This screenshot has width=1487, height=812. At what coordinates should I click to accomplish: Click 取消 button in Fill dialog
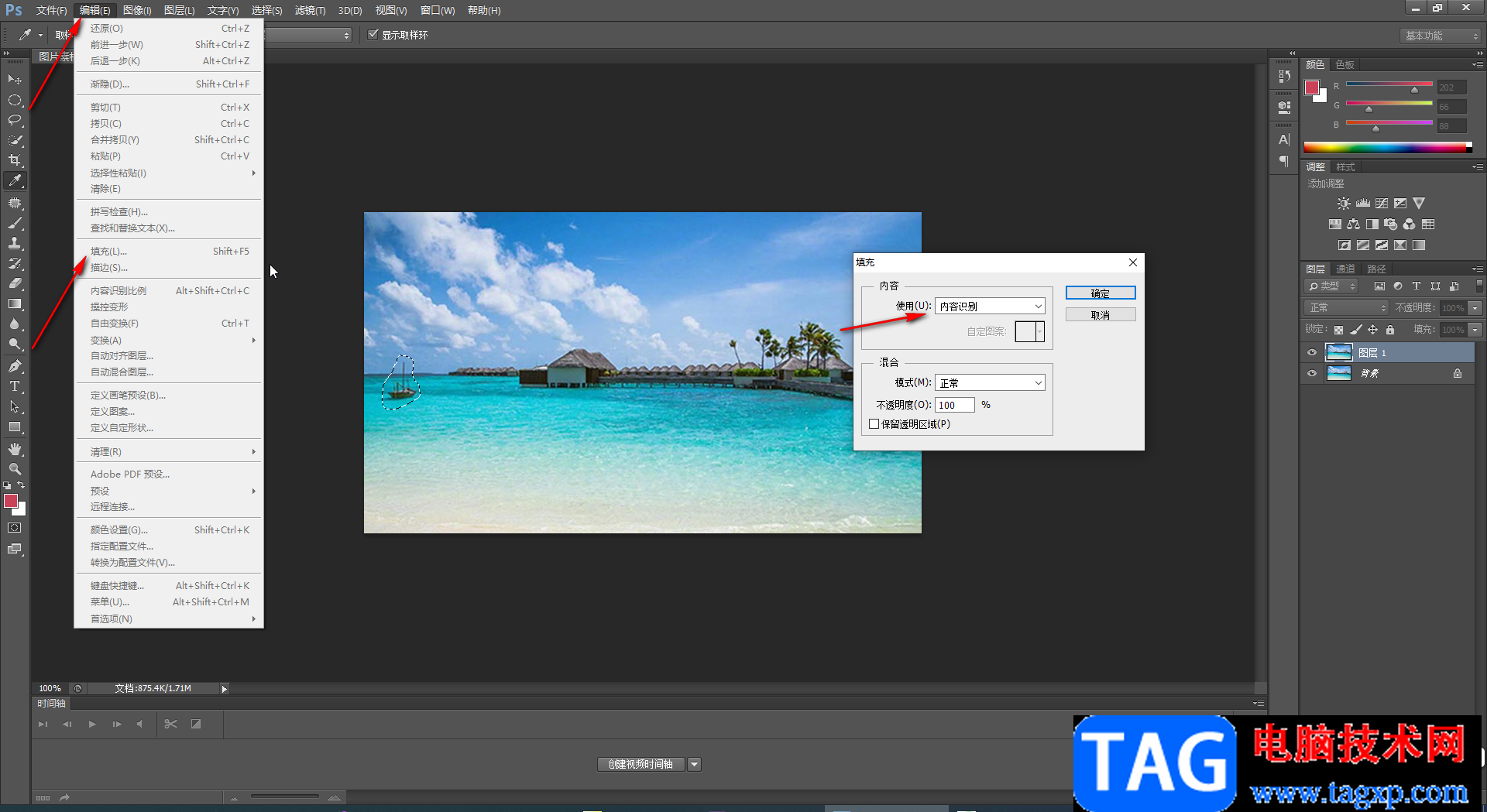coord(1101,315)
